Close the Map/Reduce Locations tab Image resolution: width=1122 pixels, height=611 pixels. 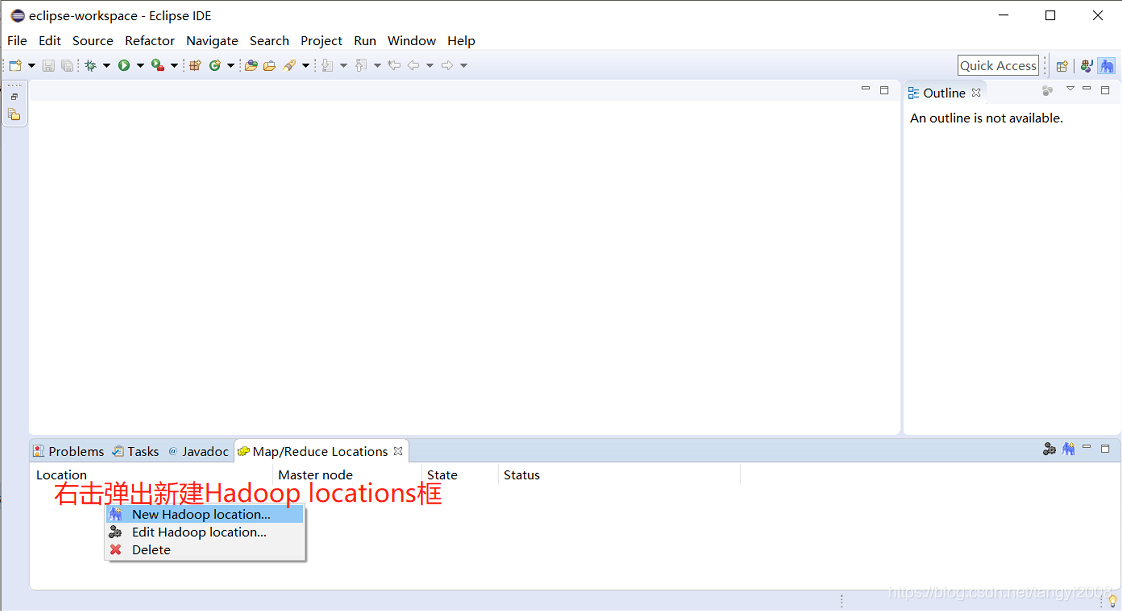tap(398, 451)
